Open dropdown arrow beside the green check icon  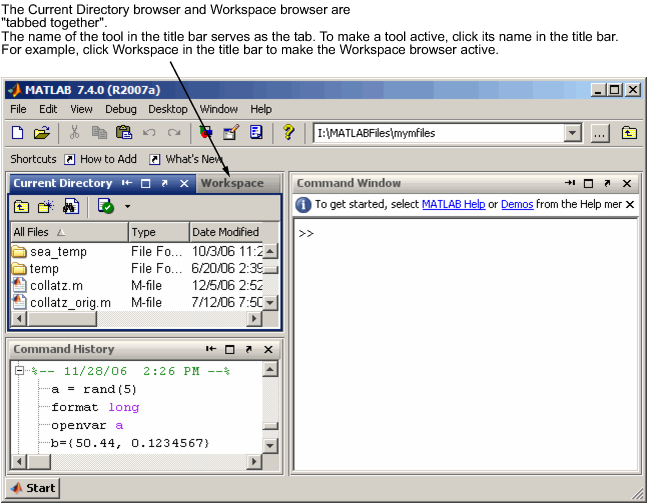tap(128, 206)
